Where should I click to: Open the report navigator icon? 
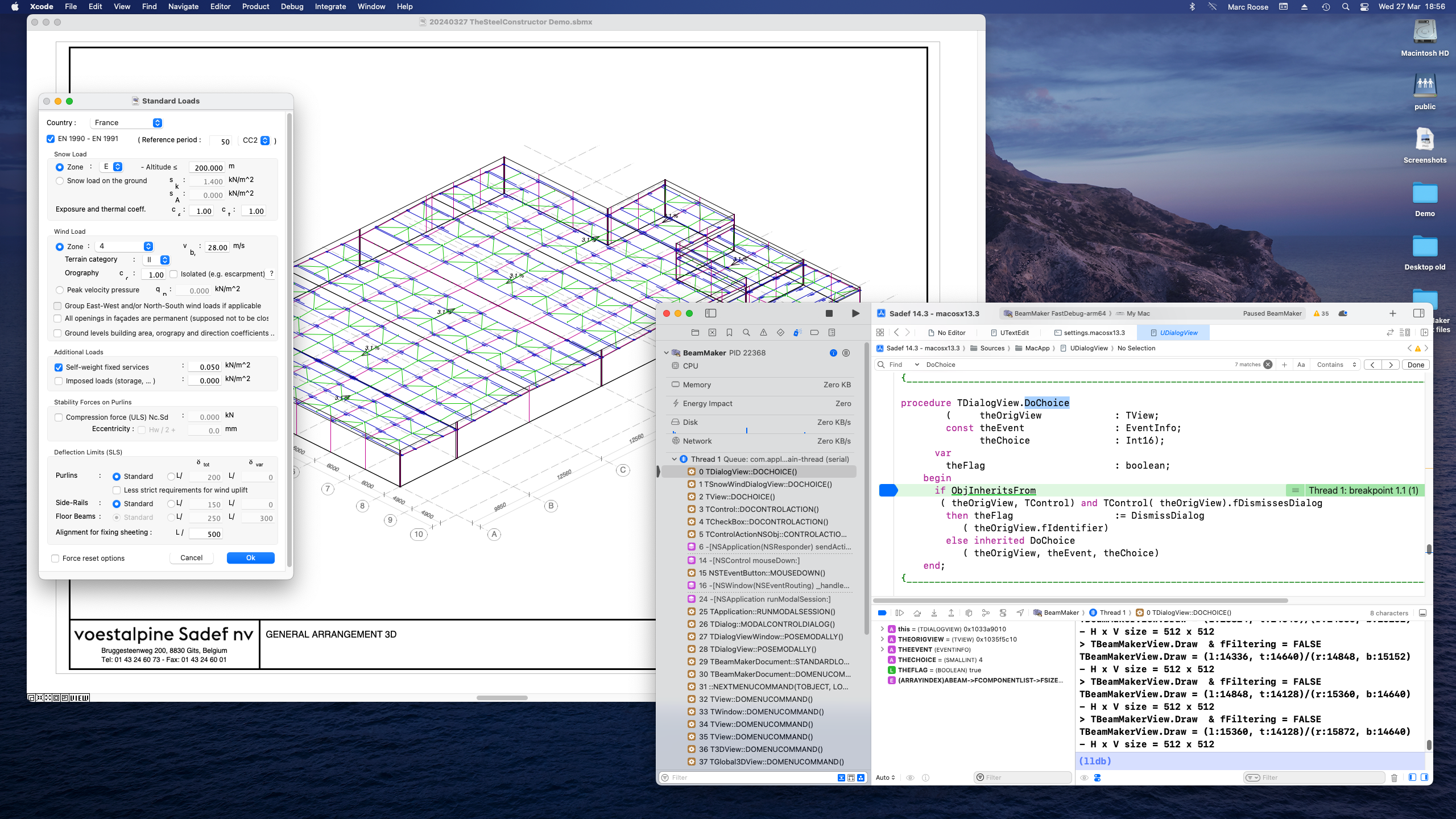coord(832,333)
